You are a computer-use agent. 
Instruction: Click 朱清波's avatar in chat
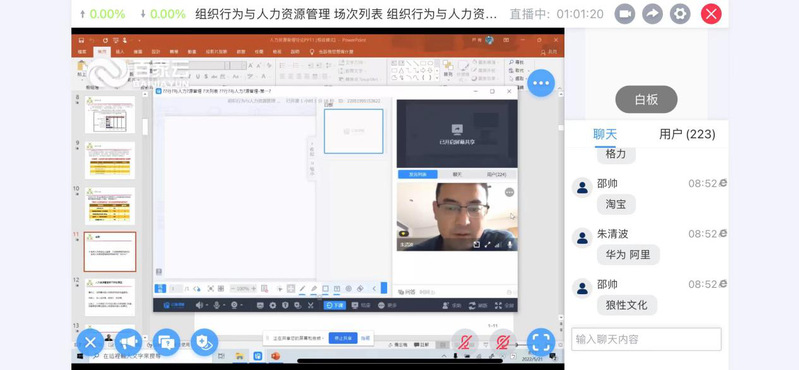click(x=582, y=238)
